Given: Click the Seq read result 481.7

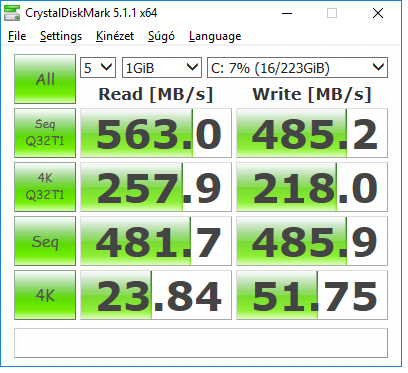Looking at the screenshot, I should 156,241.
